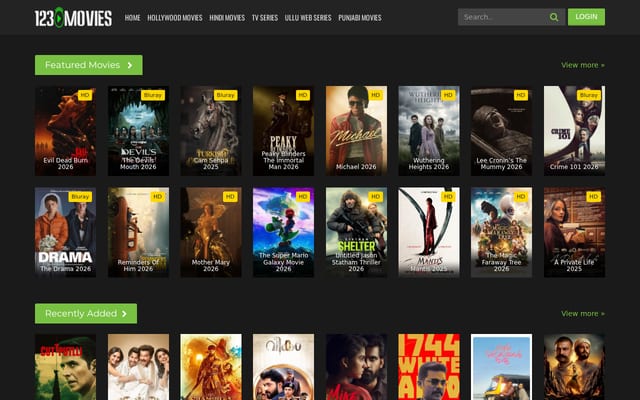This screenshot has width=640, height=400.
Task: Click Bluray badge on The Drama
Action: [x=80, y=197]
